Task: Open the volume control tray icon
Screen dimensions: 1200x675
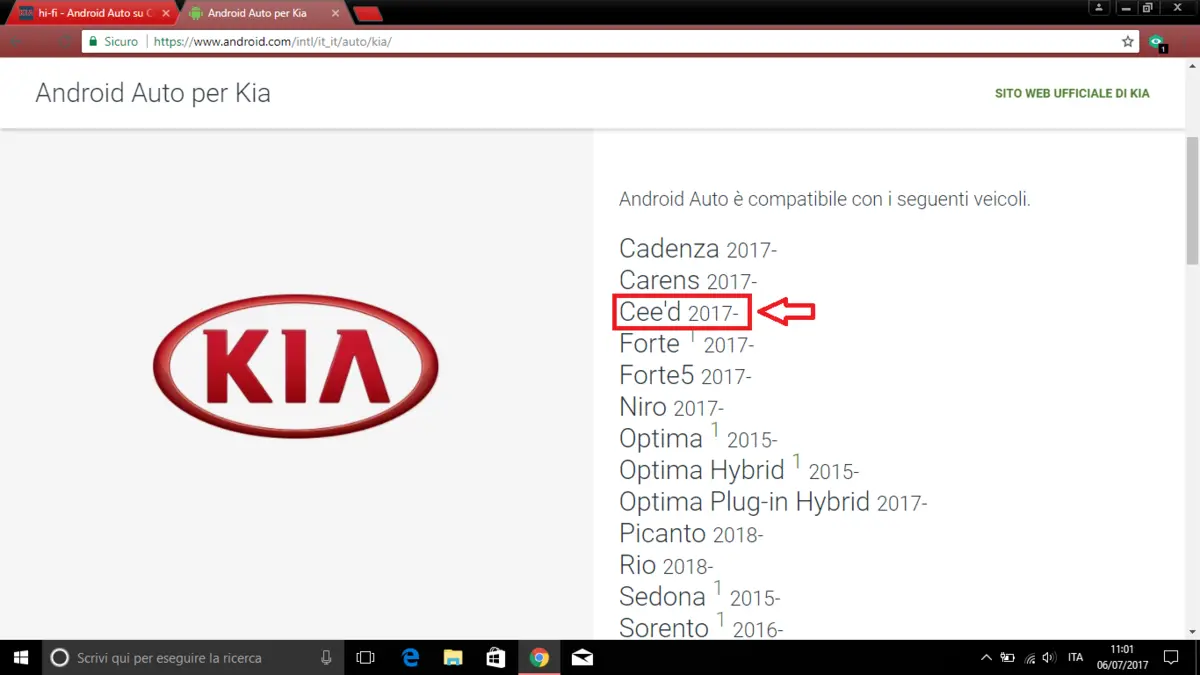Action: [x=1049, y=657]
